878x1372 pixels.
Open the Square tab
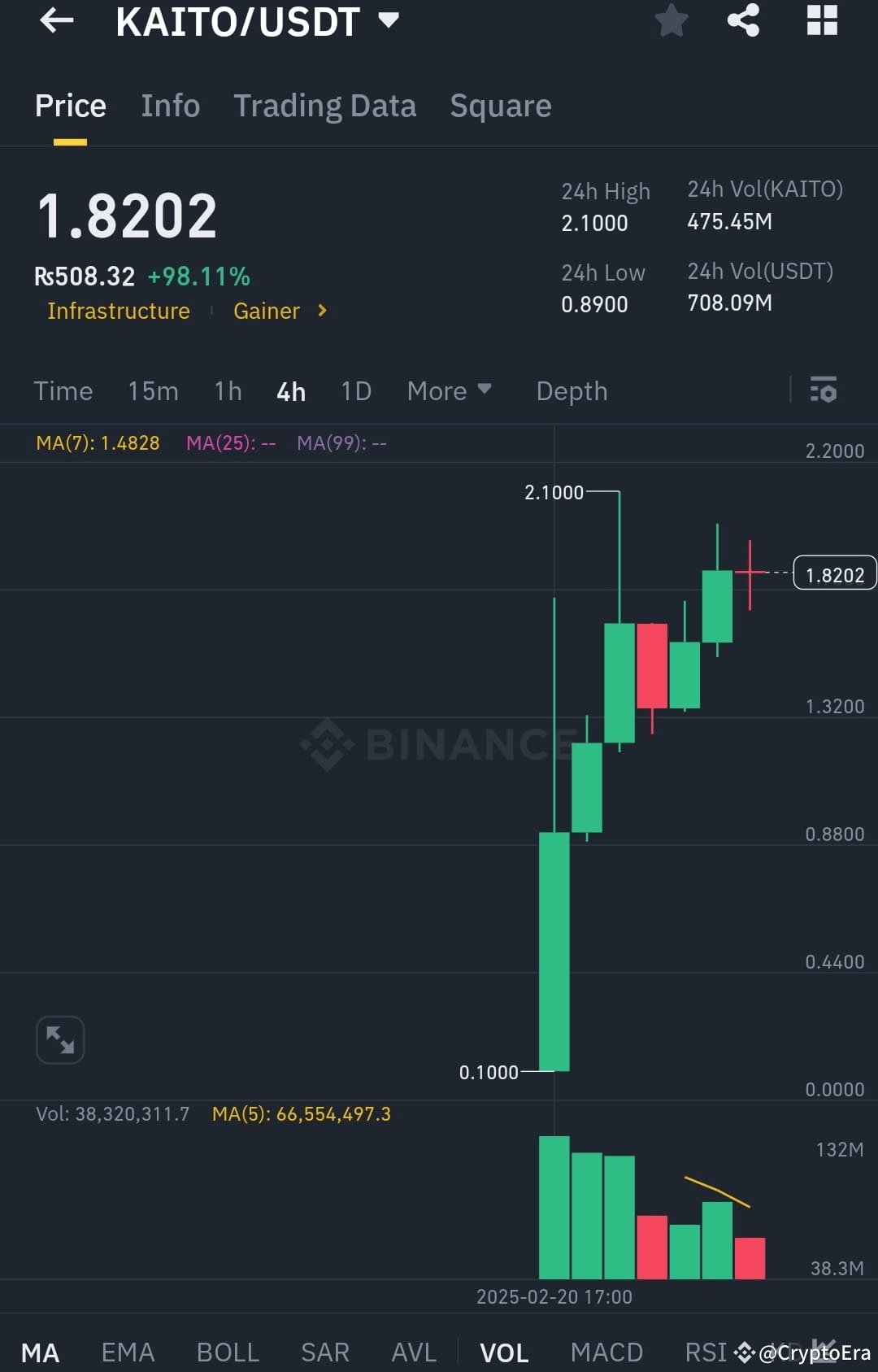tap(500, 106)
